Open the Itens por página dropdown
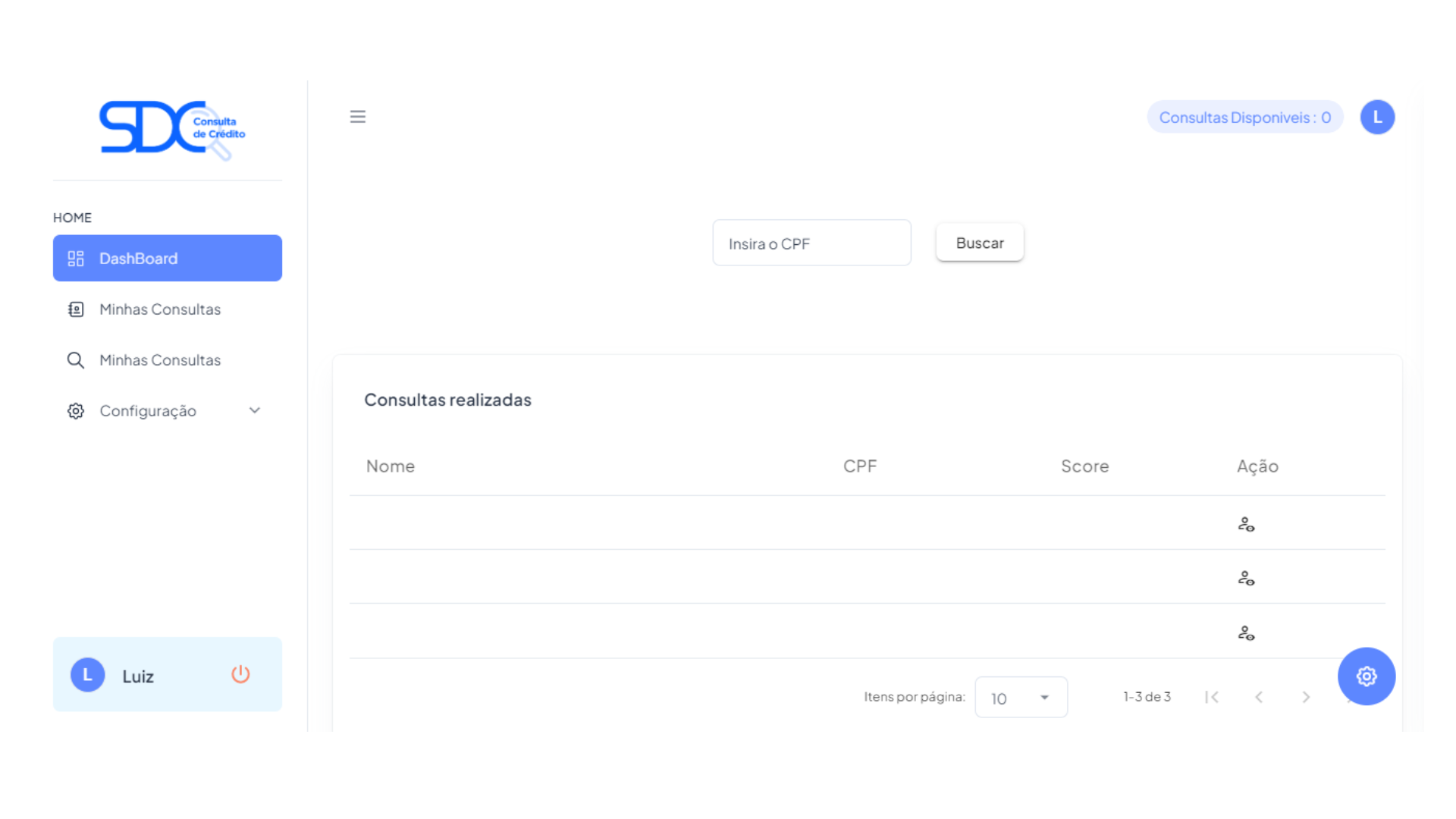1456x819 pixels. (1021, 697)
